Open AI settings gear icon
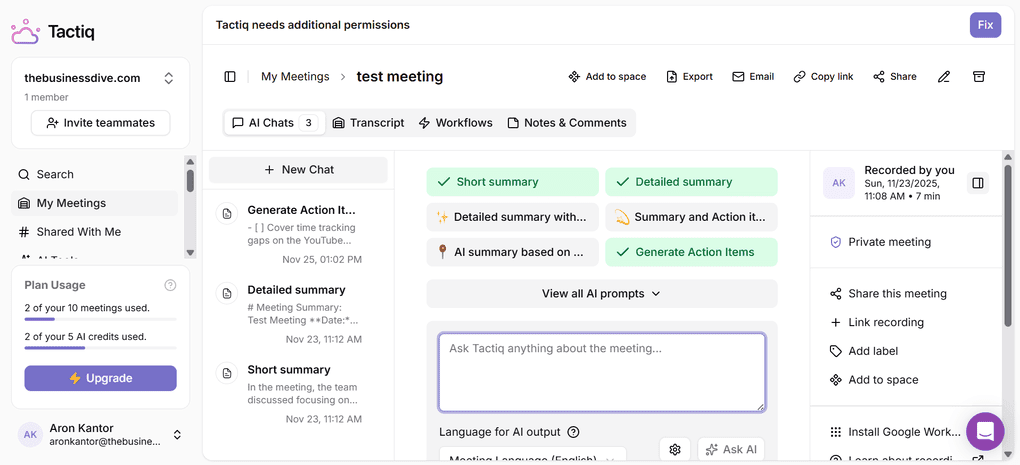 pyautogui.click(x=675, y=449)
